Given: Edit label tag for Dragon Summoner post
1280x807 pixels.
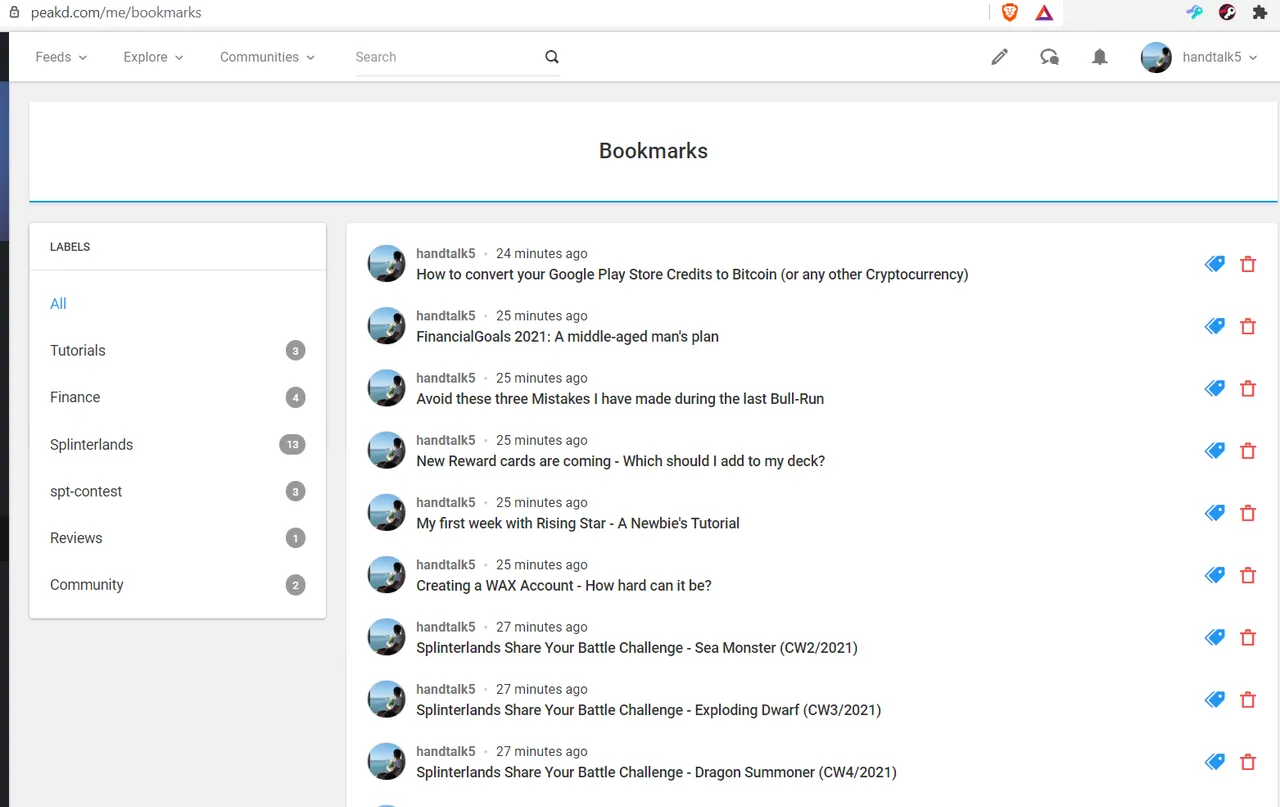Looking at the screenshot, I should [x=1215, y=762].
